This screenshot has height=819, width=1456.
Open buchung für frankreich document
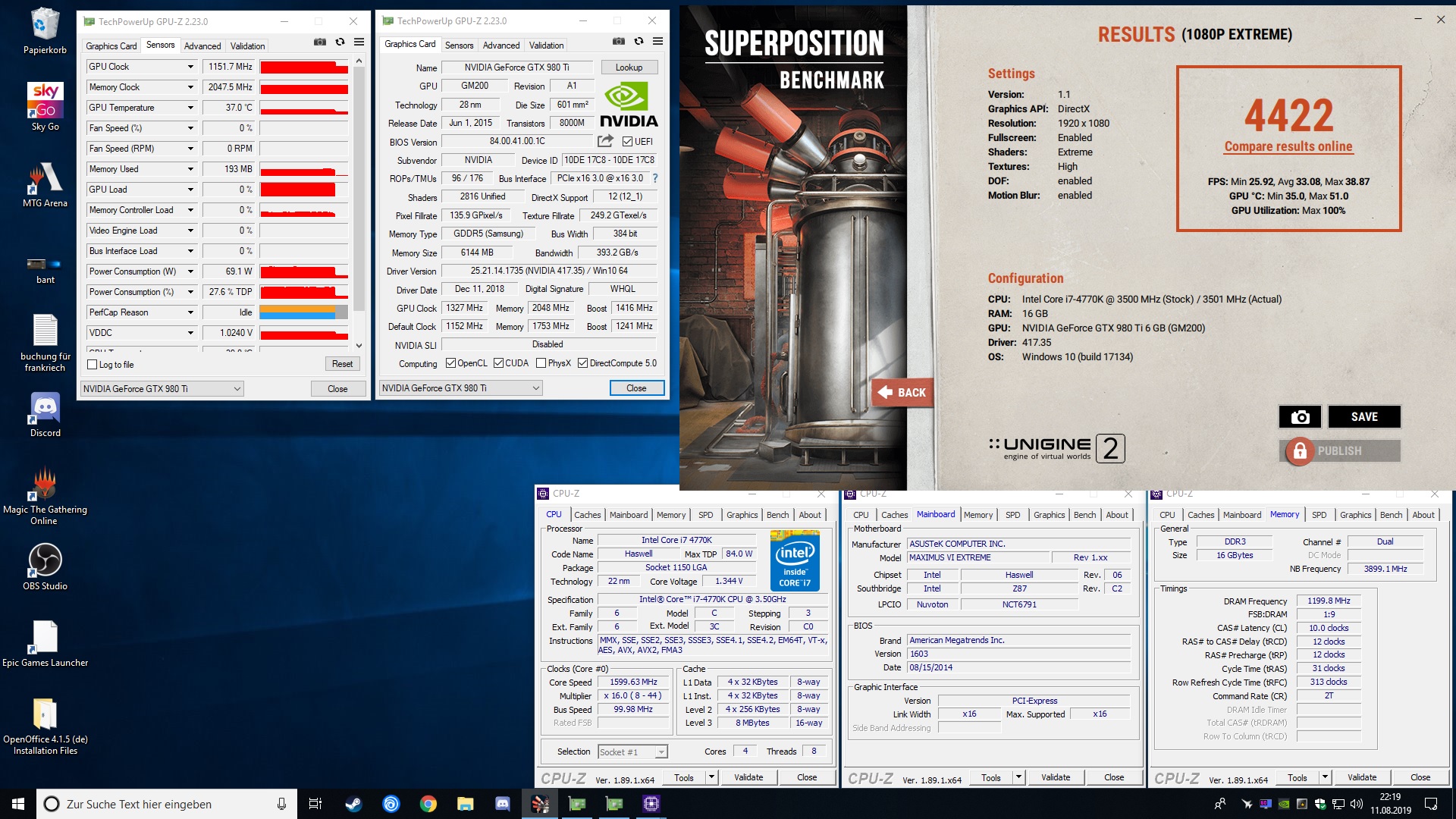[x=45, y=343]
